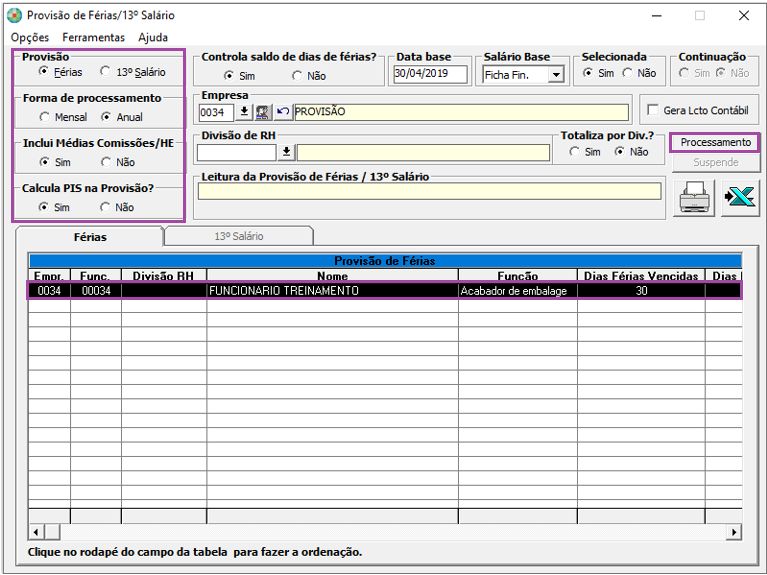The image size is (767, 575).
Task: Click the Empresa code field 0034
Action: click(x=216, y=113)
